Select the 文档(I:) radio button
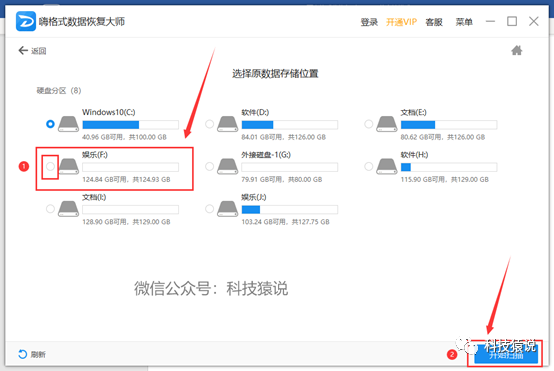This screenshot has width=554, height=371. pos(50,209)
